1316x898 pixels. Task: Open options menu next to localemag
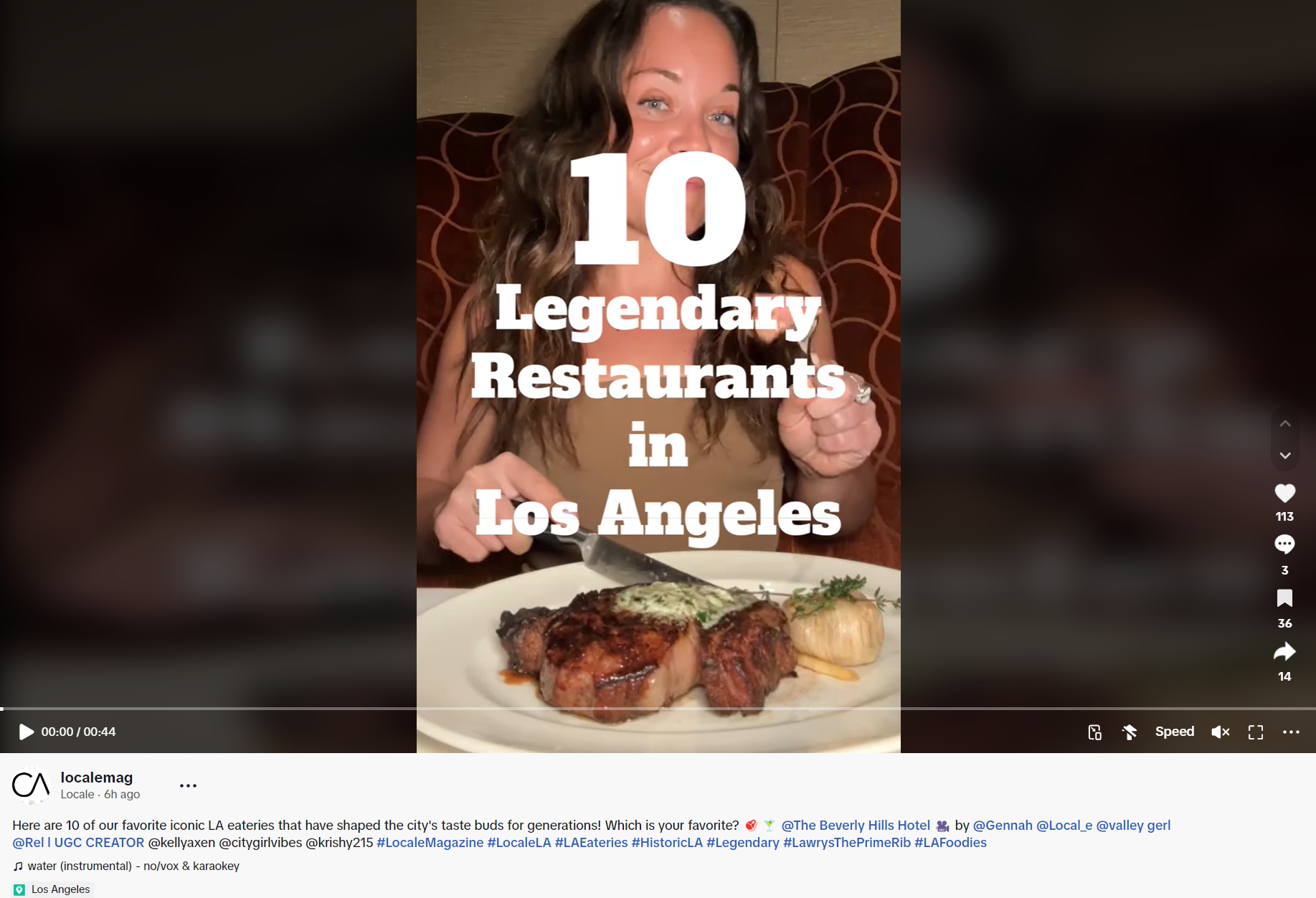click(188, 785)
